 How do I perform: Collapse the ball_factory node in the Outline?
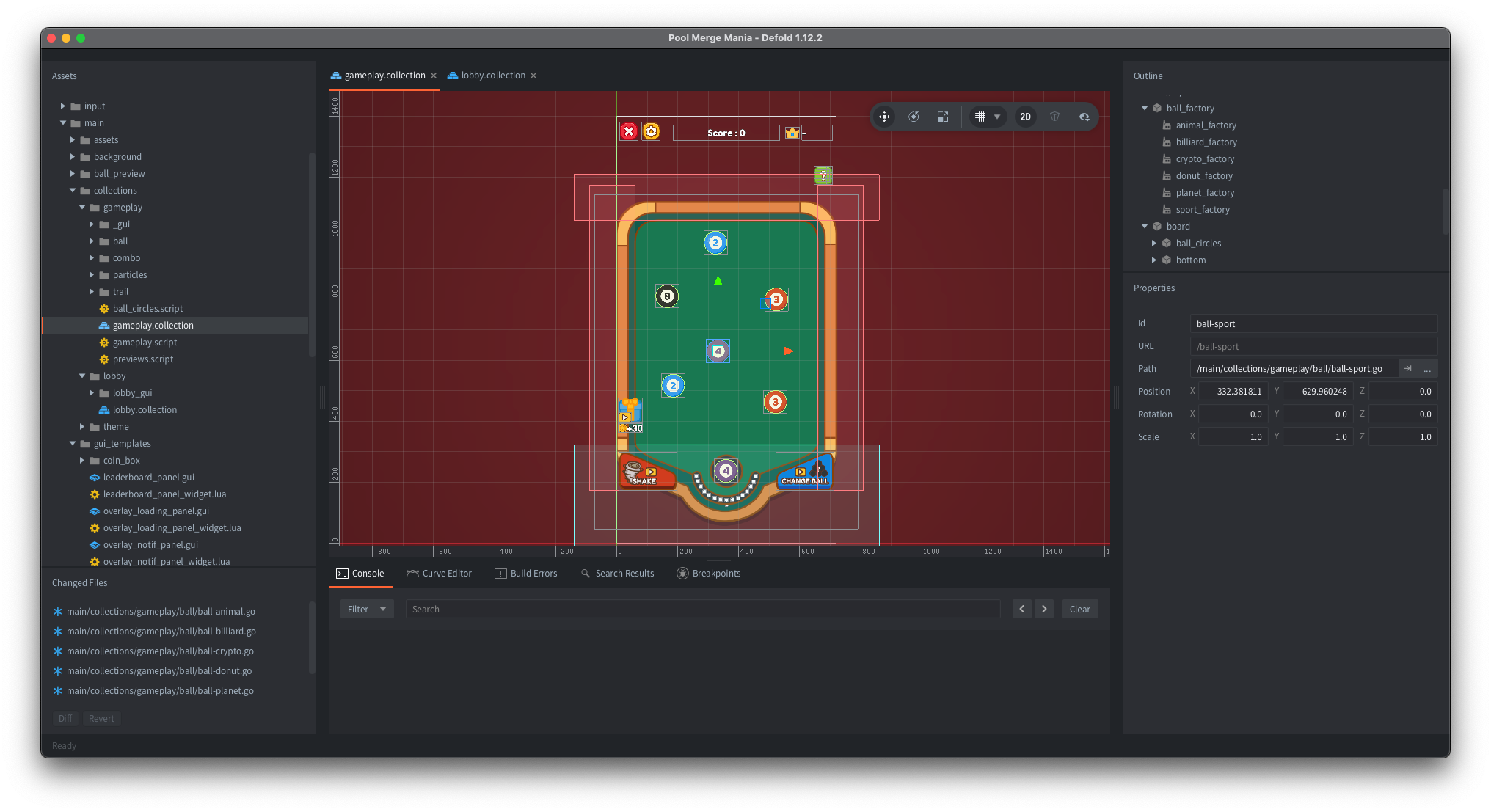(1145, 108)
